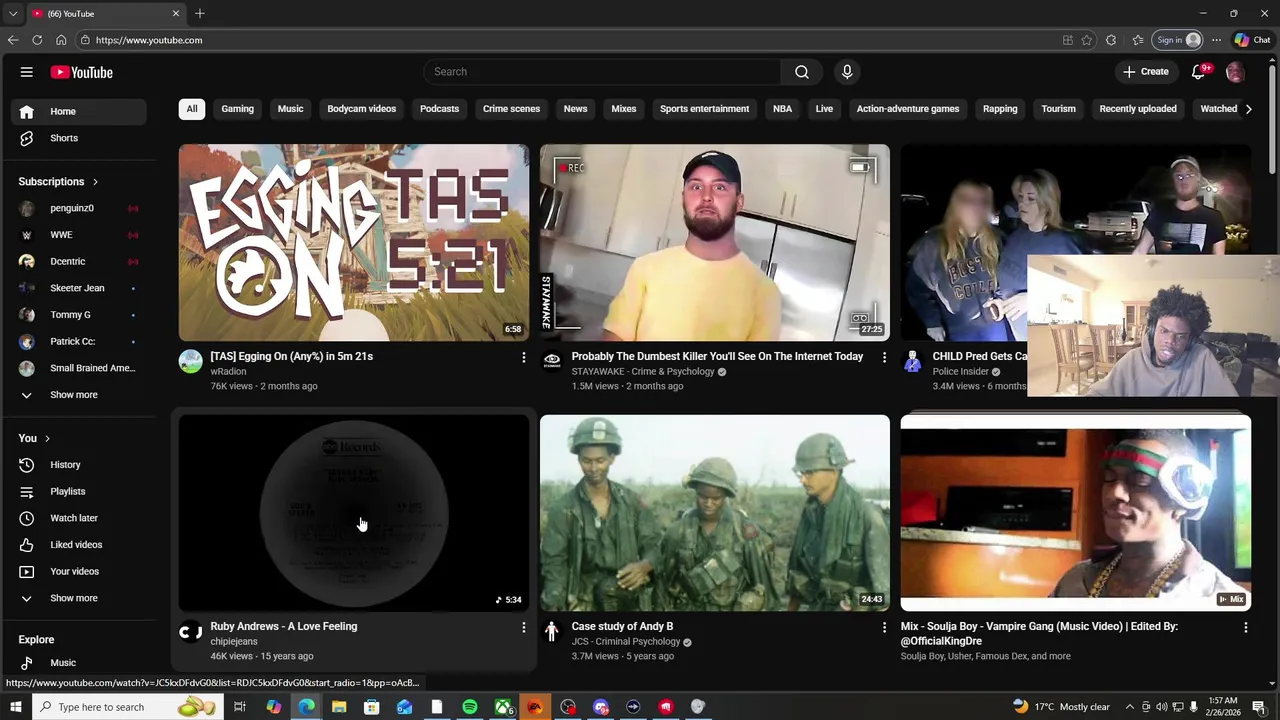Viewport: 1280px width, 720px height.
Task: Open more options for Ruby Andrews video
Action: coord(523,627)
